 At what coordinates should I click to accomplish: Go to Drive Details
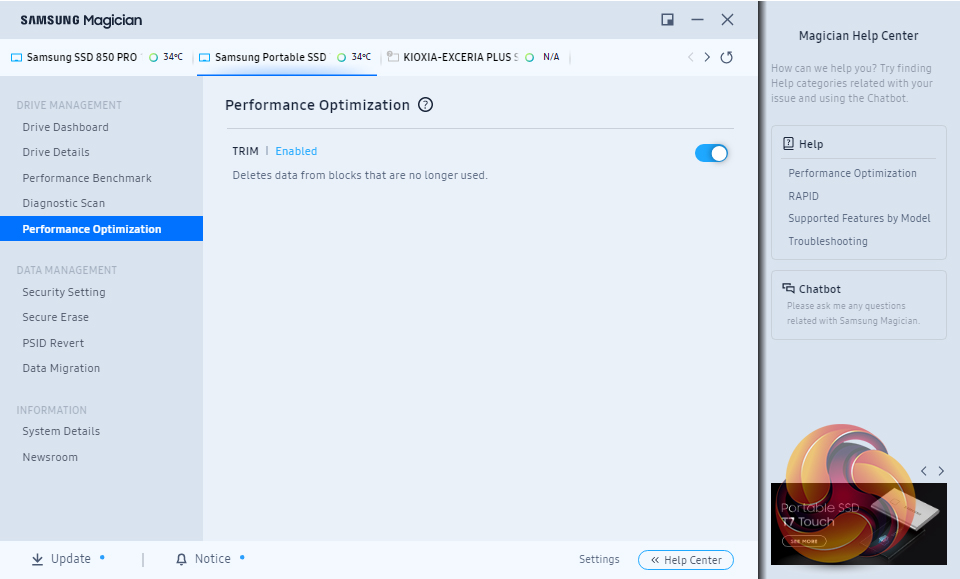(56, 152)
